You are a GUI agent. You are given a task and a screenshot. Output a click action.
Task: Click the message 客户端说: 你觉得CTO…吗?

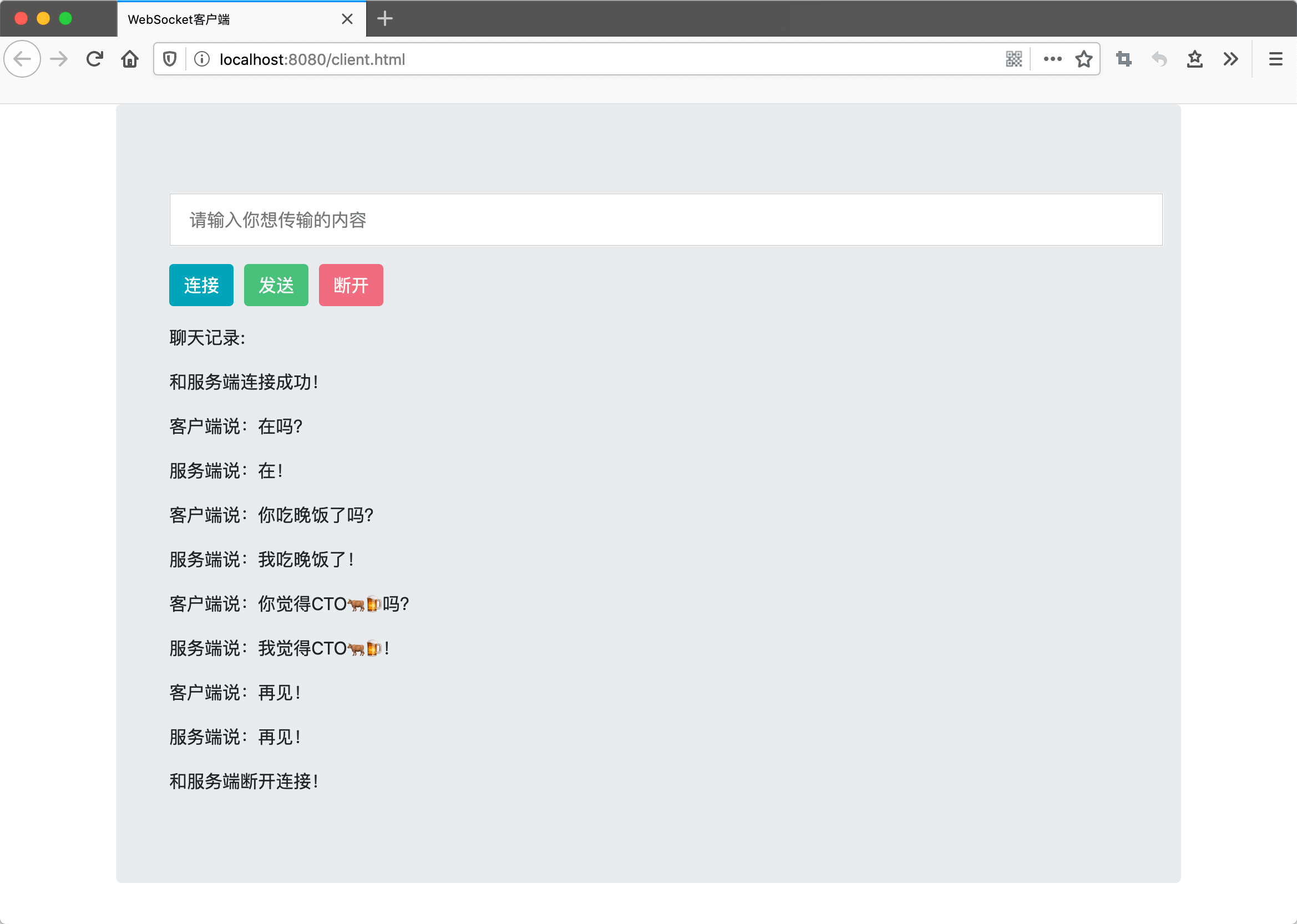pyautogui.click(x=289, y=604)
